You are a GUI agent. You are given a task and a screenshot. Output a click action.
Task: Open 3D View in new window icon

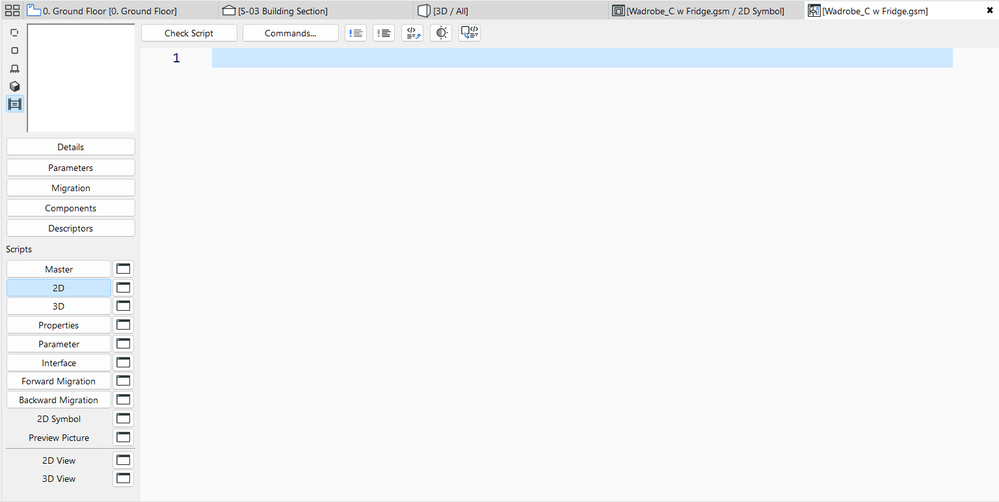pyautogui.click(x=123, y=478)
